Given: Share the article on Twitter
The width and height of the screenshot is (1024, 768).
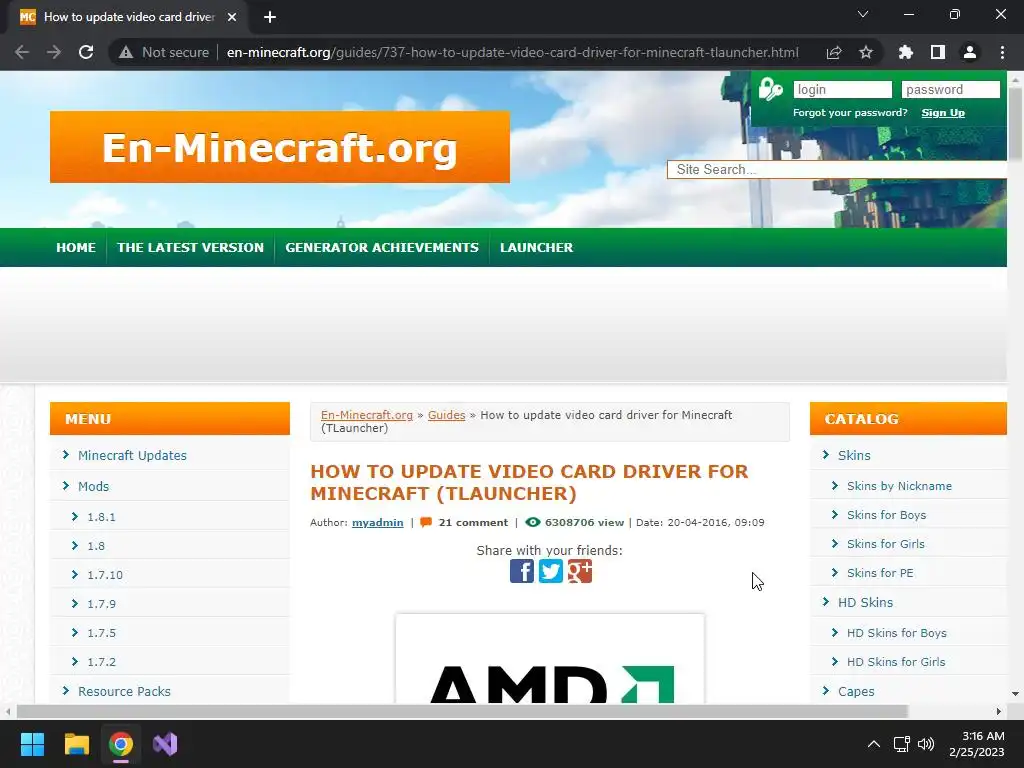Looking at the screenshot, I should pyautogui.click(x=551, y=571).
